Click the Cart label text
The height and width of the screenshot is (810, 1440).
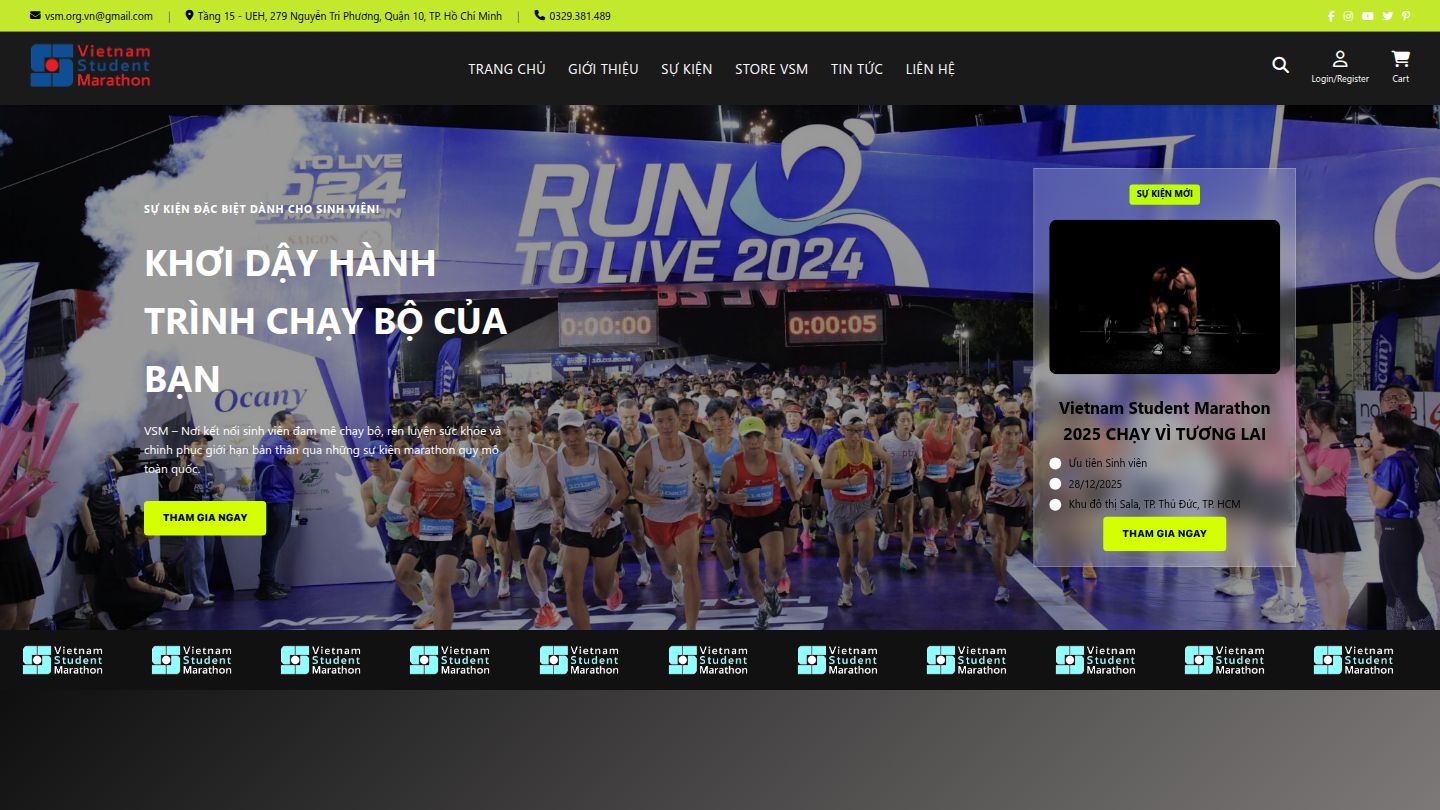[1400, 79]
